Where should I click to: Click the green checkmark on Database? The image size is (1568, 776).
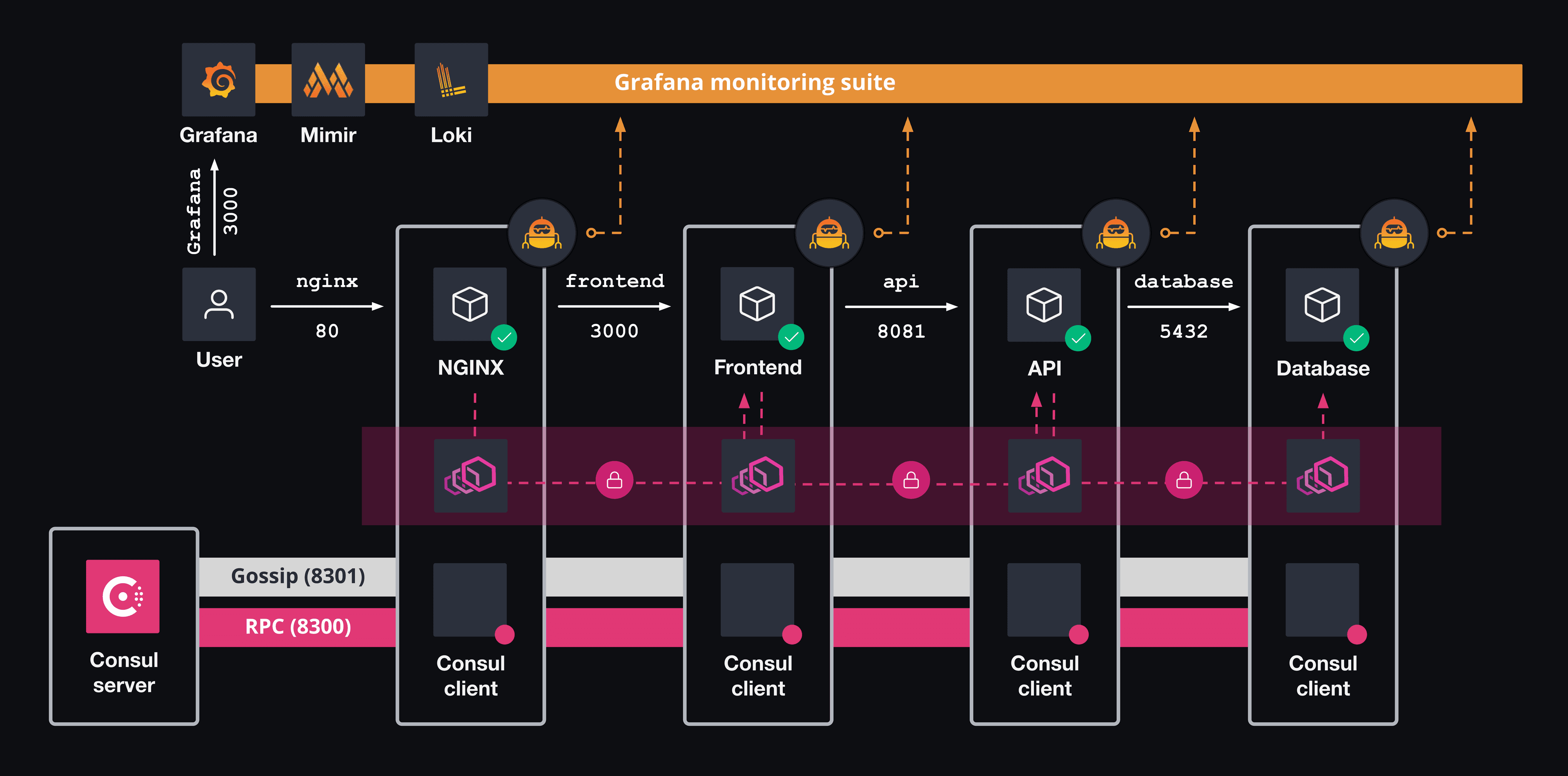1356,339
